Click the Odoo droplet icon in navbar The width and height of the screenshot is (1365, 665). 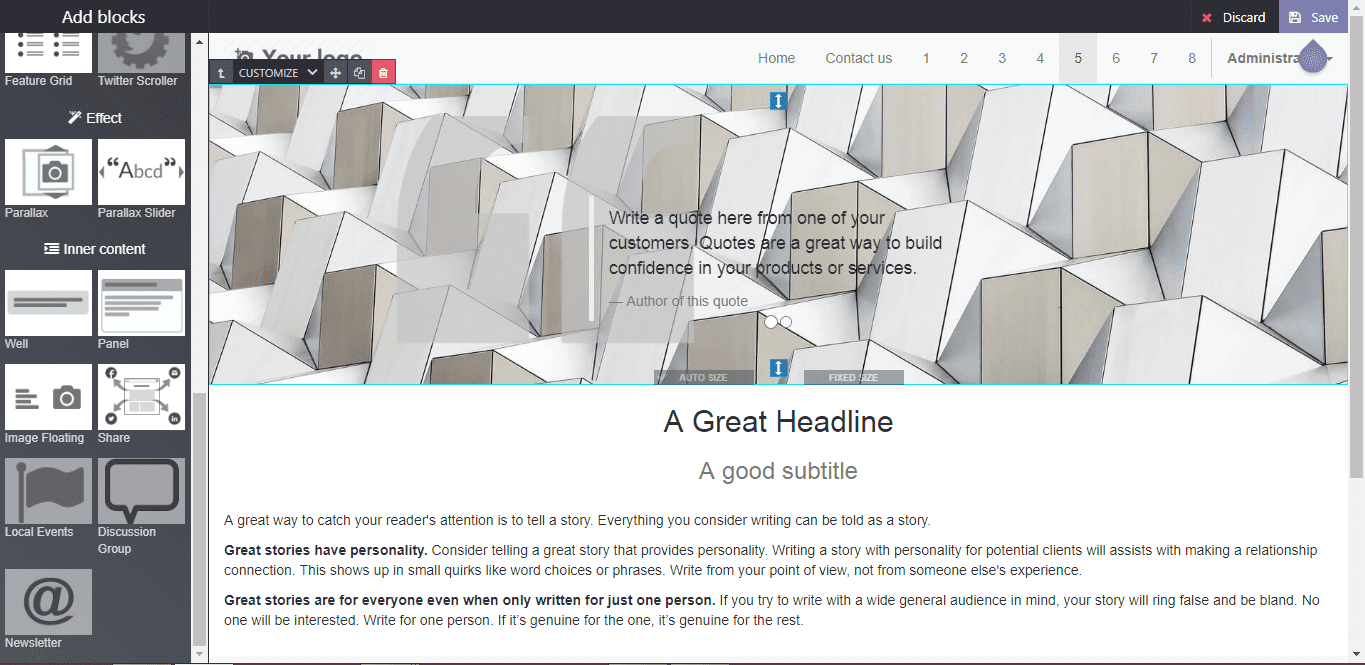[x=1314, y=58]
